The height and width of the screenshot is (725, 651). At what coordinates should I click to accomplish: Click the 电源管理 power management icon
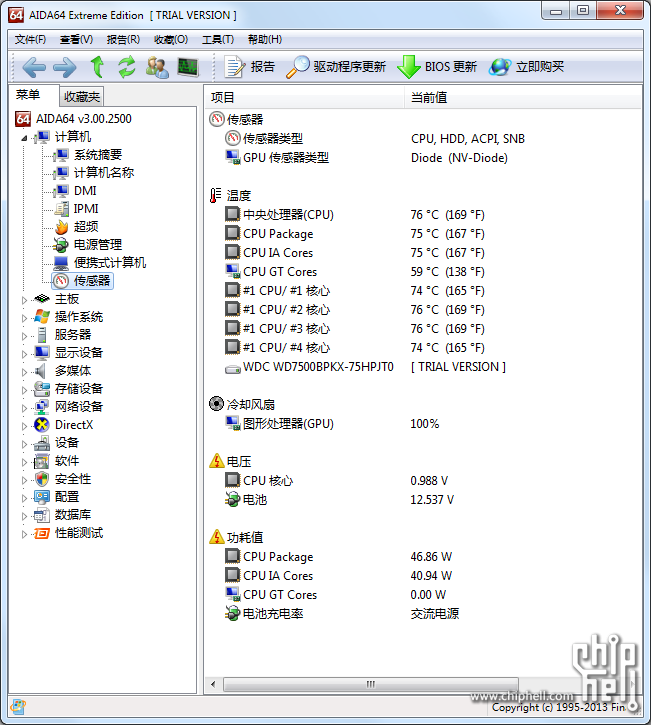(x=61, y=245)
